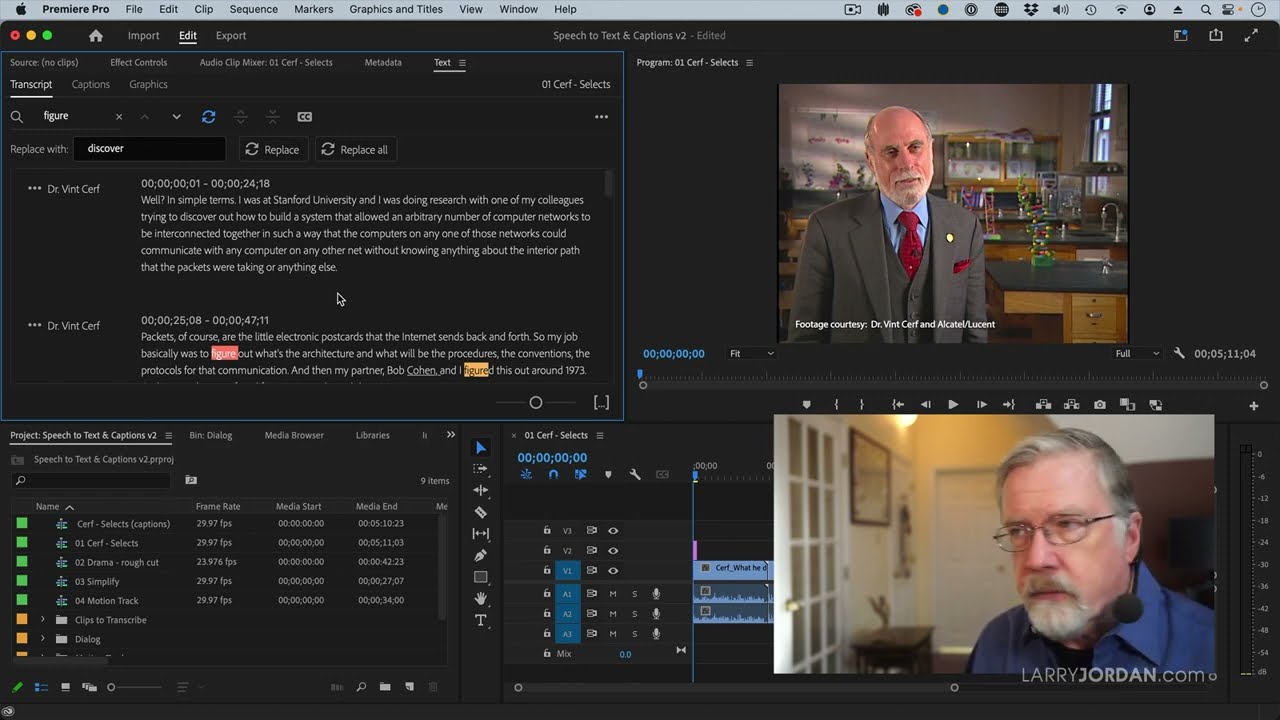
Task: Toggle linked selection in timeline
Action: tap(580, 475)
